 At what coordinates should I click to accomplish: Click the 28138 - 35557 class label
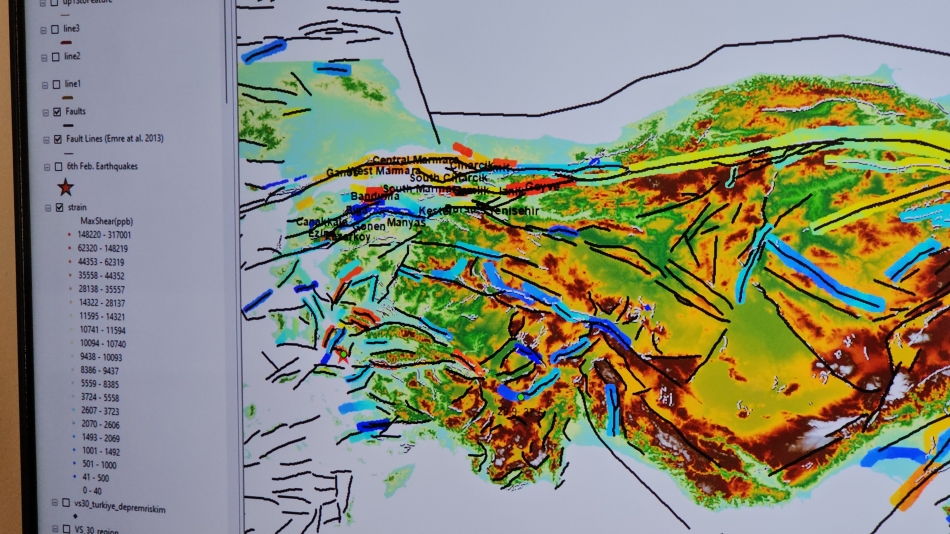pyautogui.click(x=102, y=289)
